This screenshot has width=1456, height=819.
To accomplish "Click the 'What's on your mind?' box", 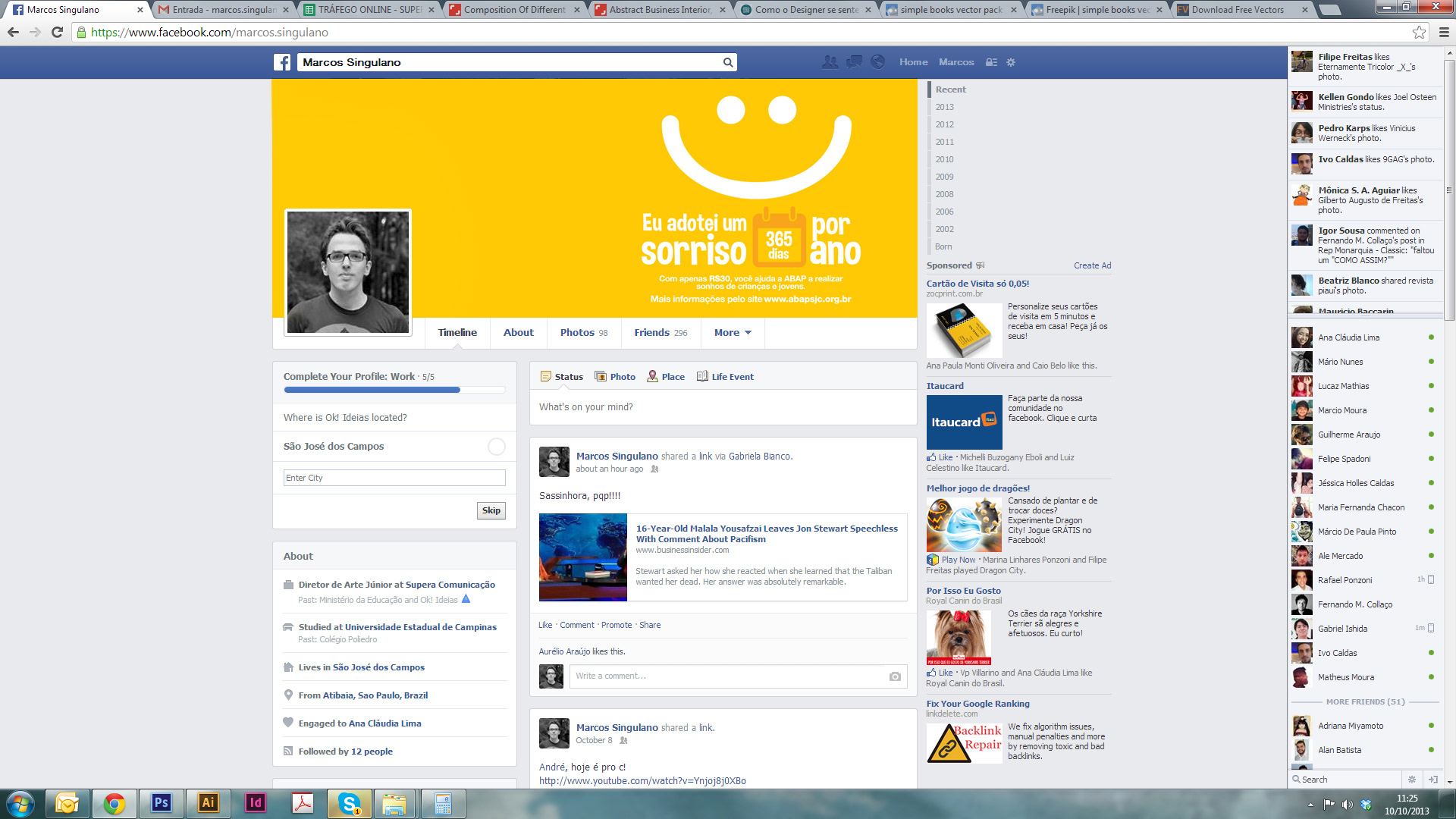I will point(723,407).
